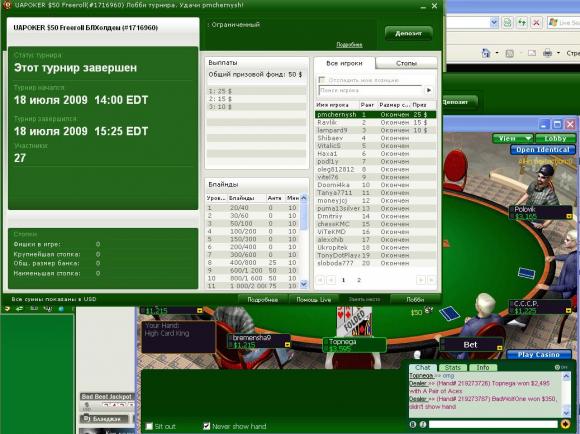Click the round send chip icon in chat
580x434 pixels.
point(565,424)
